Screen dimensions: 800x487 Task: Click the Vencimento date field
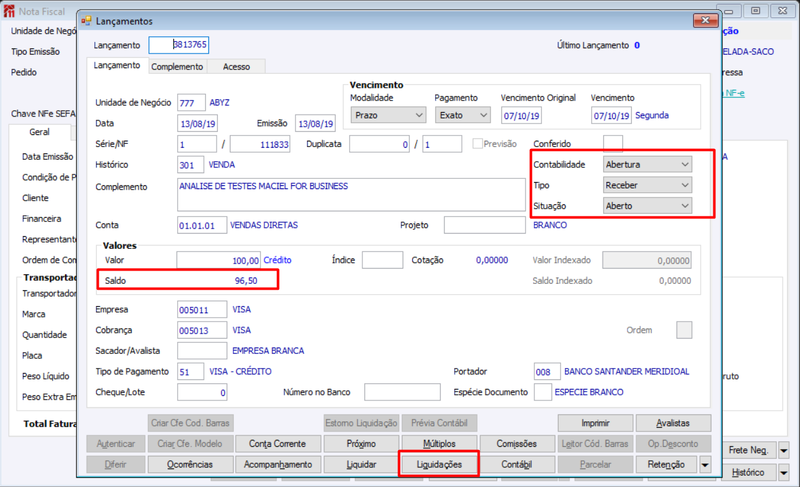pos(612,116)
